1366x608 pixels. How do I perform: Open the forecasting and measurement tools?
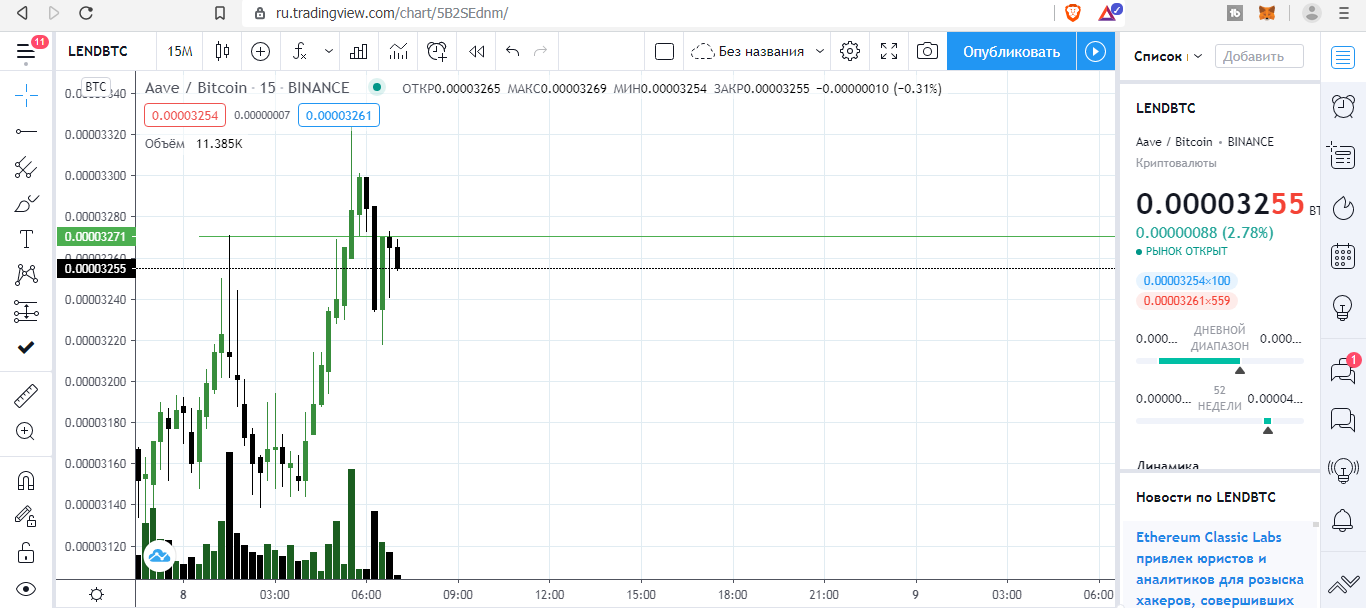tap(26, 311)
